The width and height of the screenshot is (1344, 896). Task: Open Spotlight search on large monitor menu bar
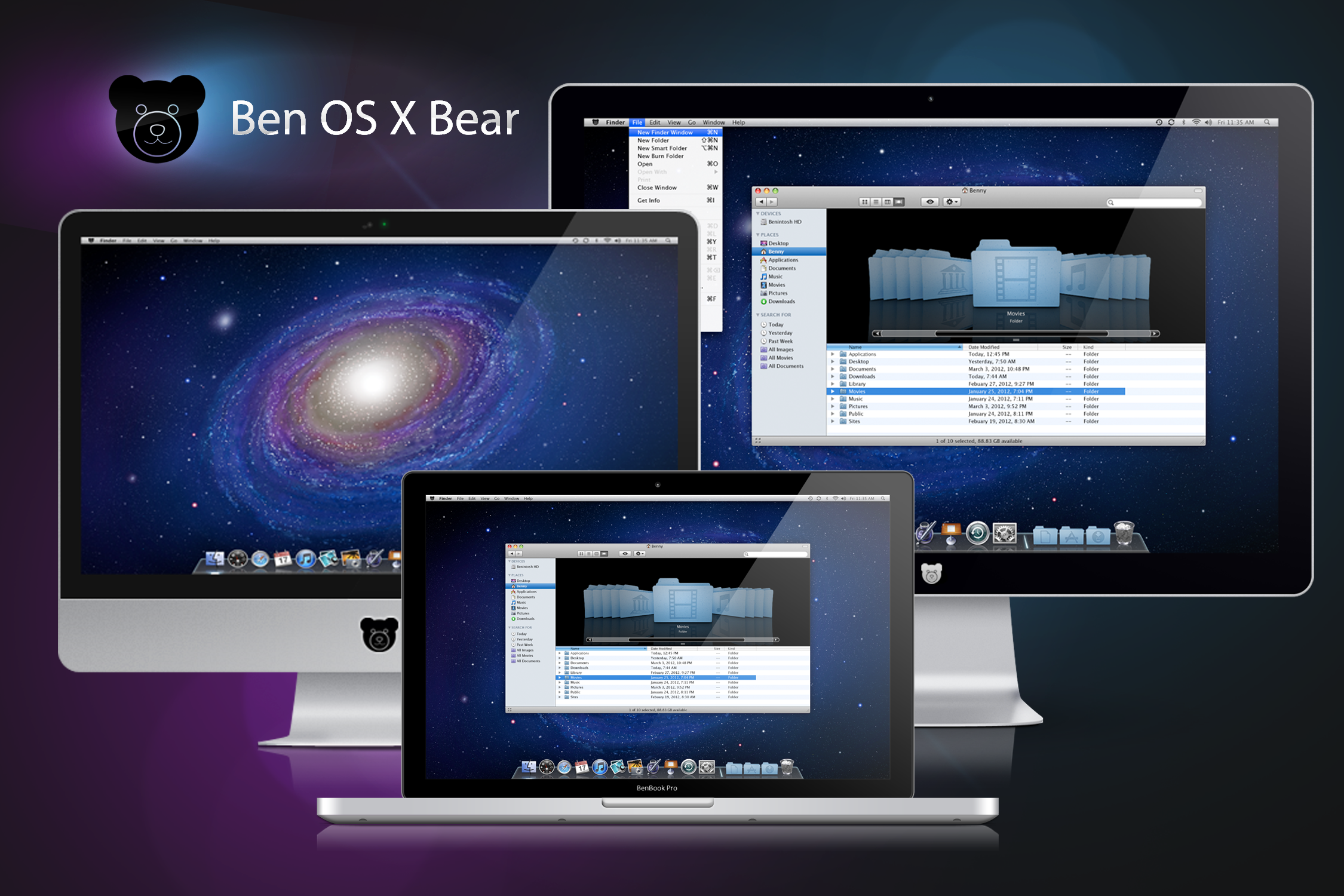click(1267, 122)
